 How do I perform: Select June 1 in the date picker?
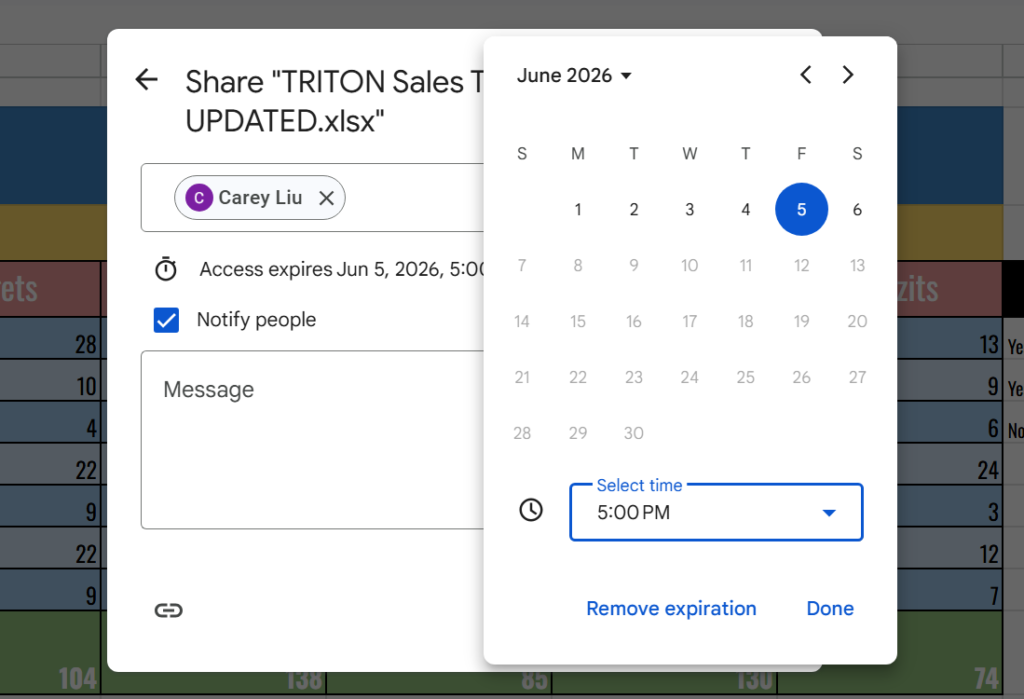pyautogui.click(x=578, y=210)
